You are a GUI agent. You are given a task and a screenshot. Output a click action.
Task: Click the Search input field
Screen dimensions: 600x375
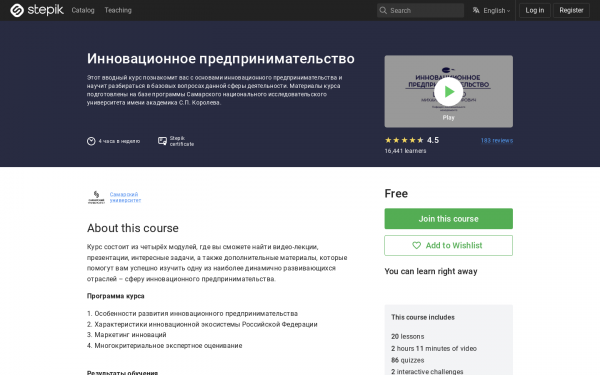tap(420, 10)
